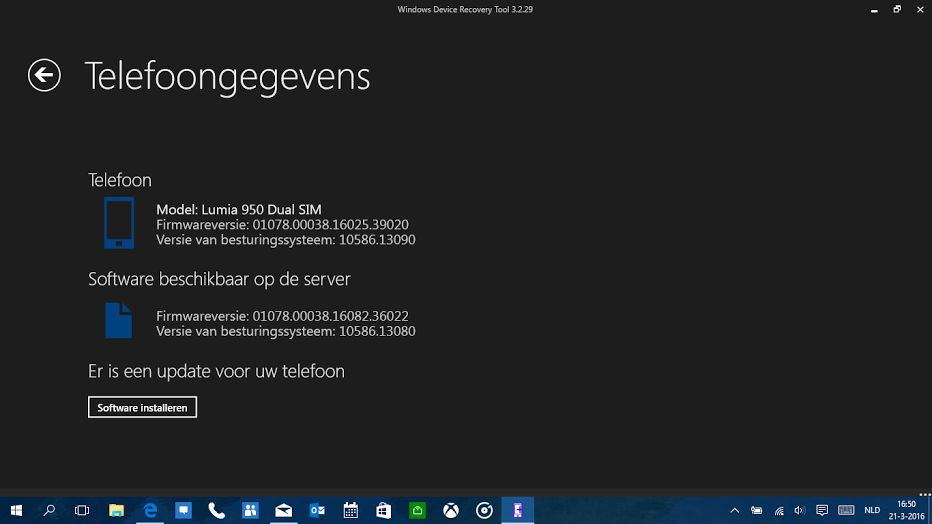Launch Microsoft Edge from the taskbar
932x524 pixels.
pos(150,510)
